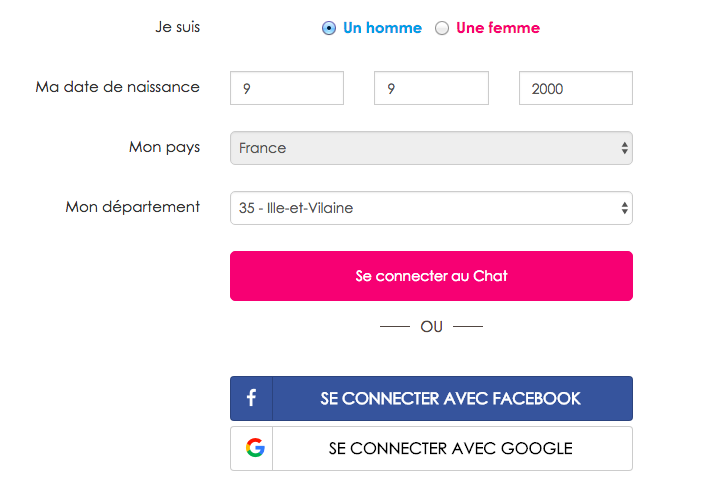This screenshot has height=493, width=706.
Task: Open the Mon pays France dropdown
Action: [431, 148]
